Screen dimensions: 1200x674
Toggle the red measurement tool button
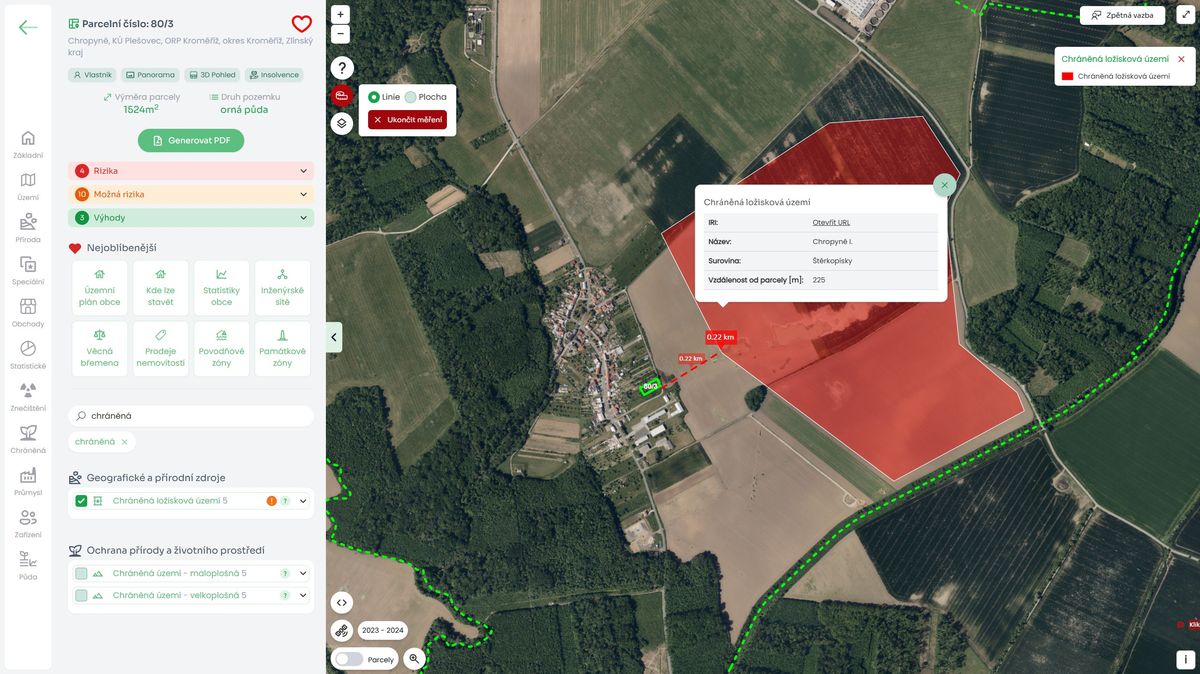[x=342, y=96]
